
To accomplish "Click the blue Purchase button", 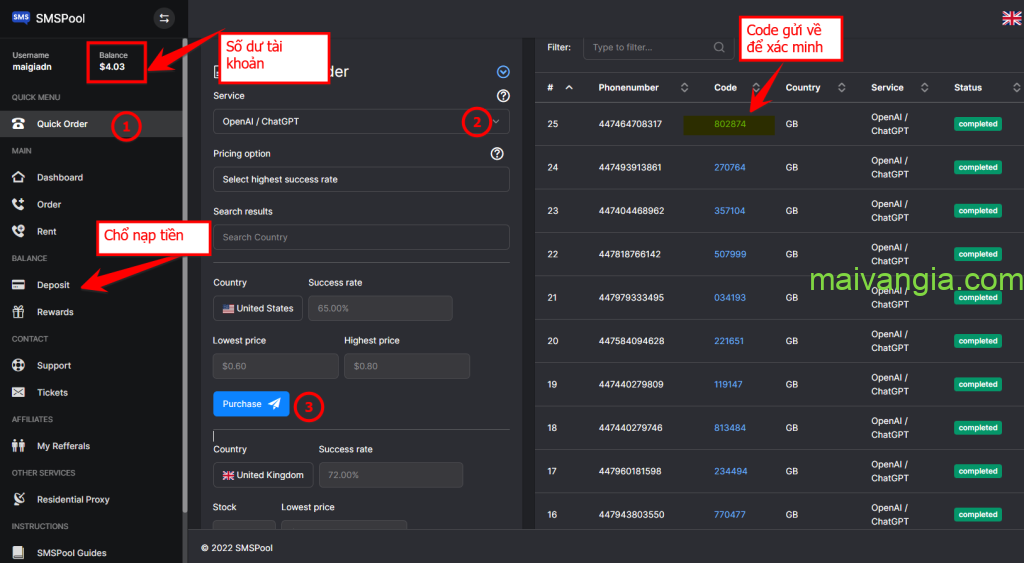I will click(x=251, y=404).
